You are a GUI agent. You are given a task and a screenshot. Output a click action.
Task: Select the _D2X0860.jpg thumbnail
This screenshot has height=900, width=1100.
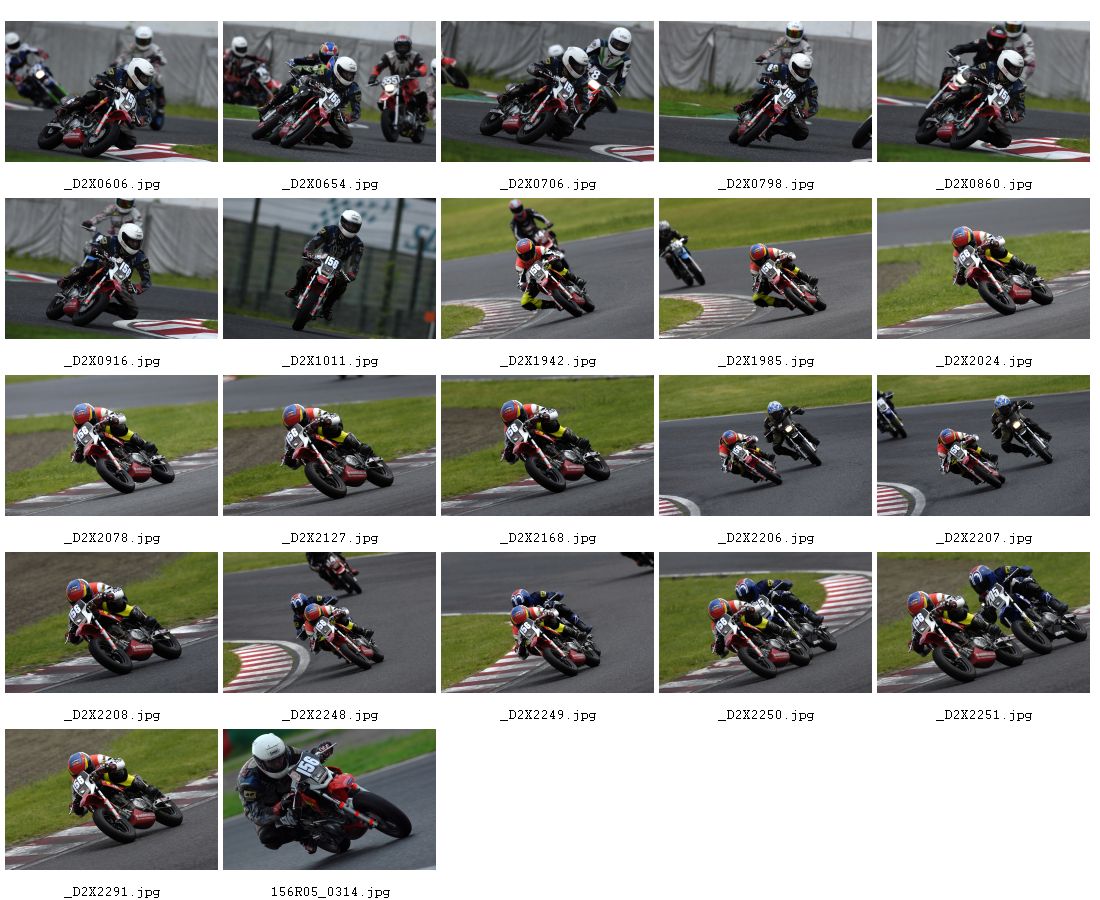(x=984, y=91)
